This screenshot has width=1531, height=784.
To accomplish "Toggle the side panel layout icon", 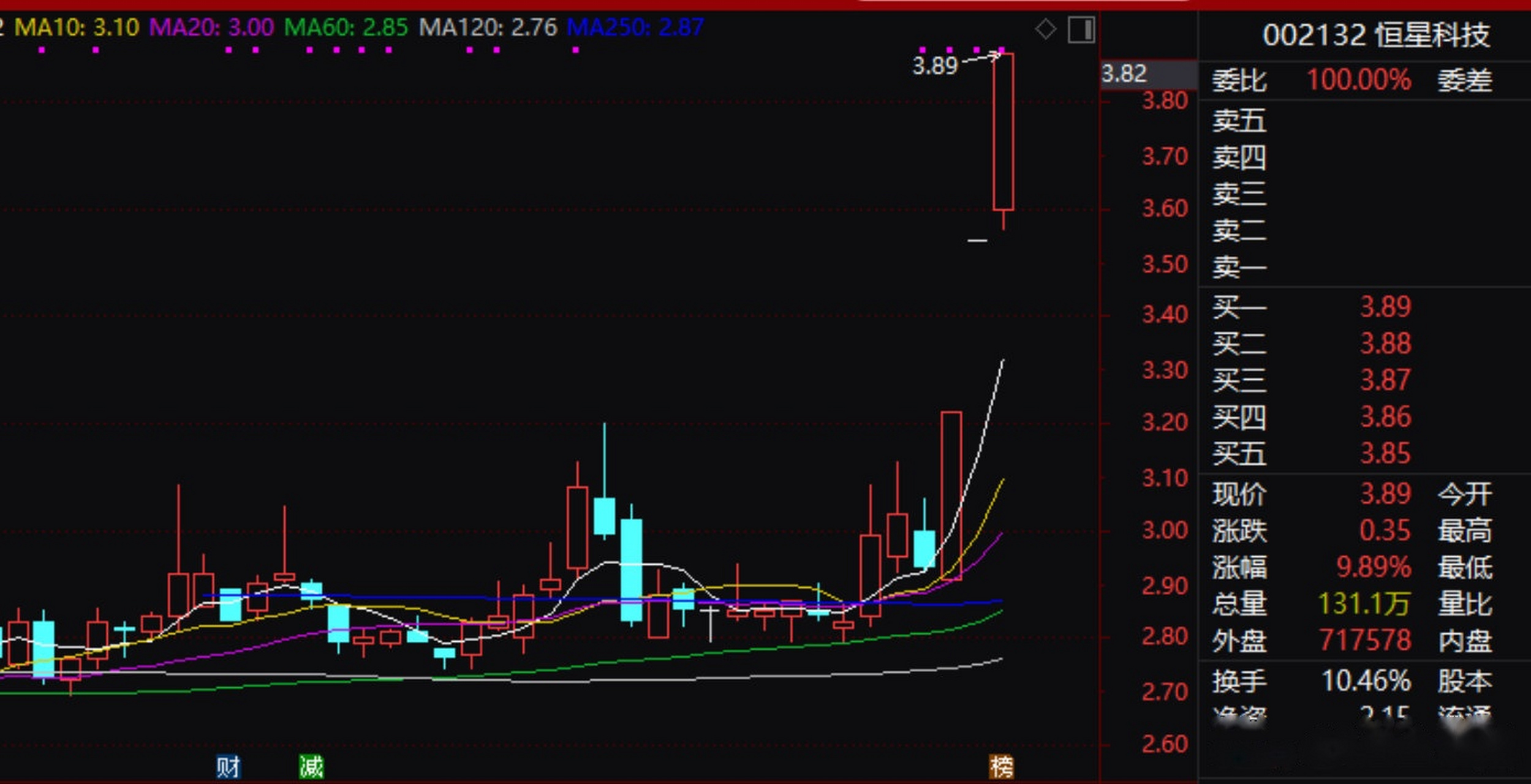I will coord(1081,30).
